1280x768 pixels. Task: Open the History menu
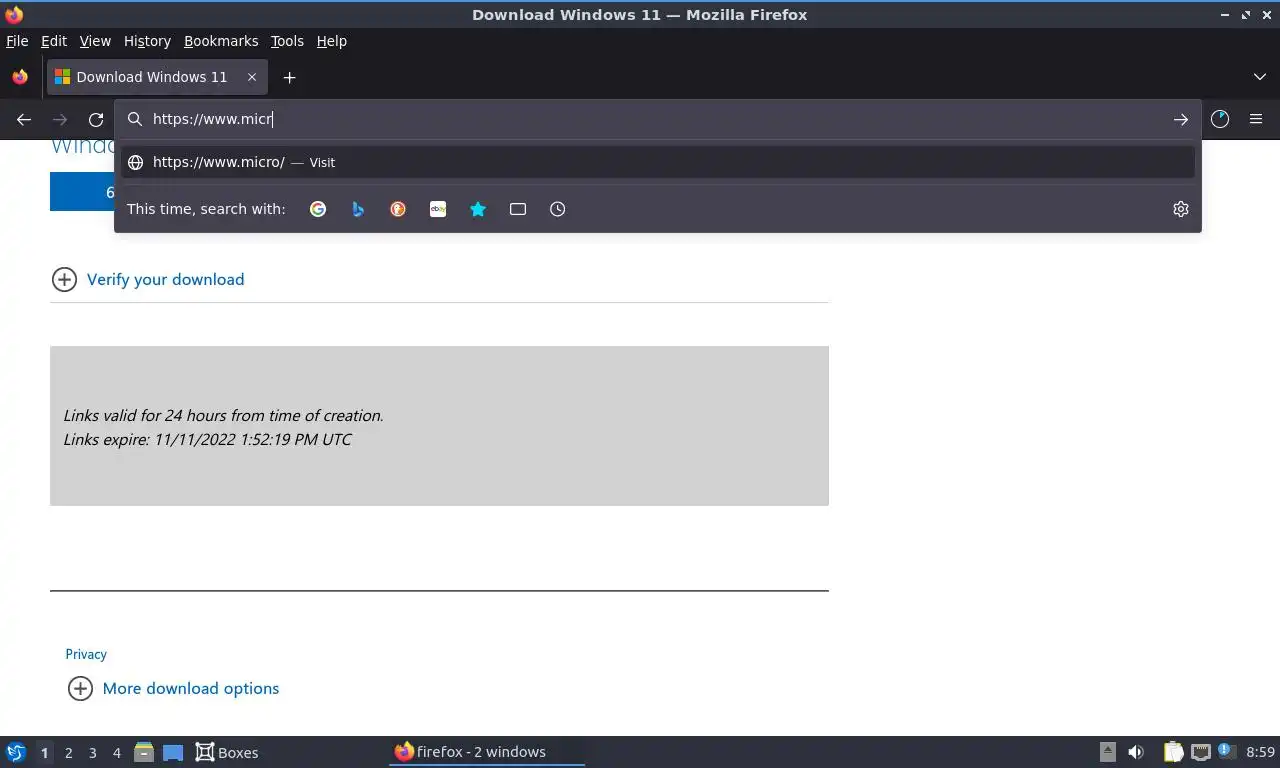coord(147,41)
